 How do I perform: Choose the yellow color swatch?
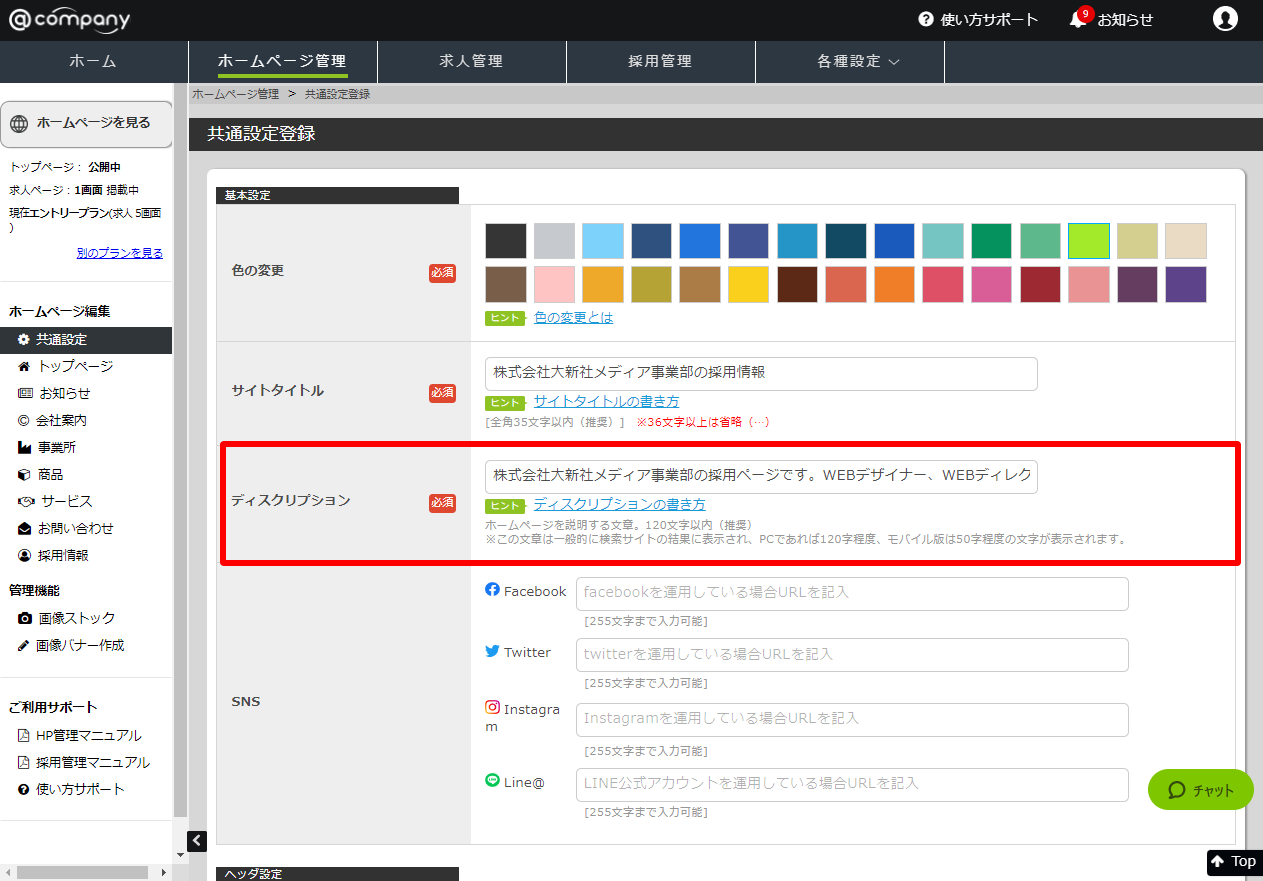(748, 285)
